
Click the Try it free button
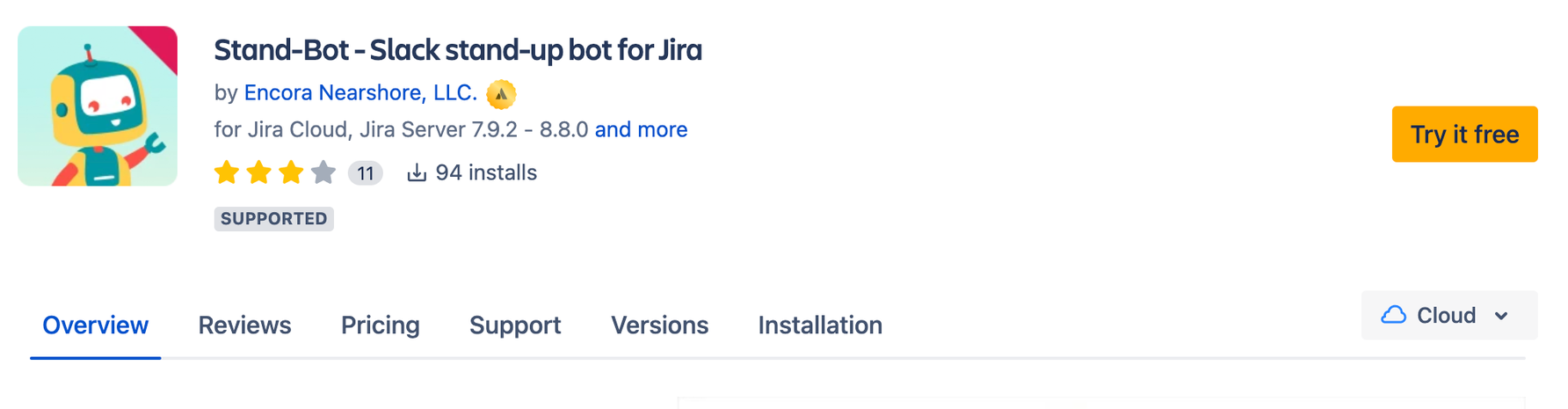[1464, 134]
